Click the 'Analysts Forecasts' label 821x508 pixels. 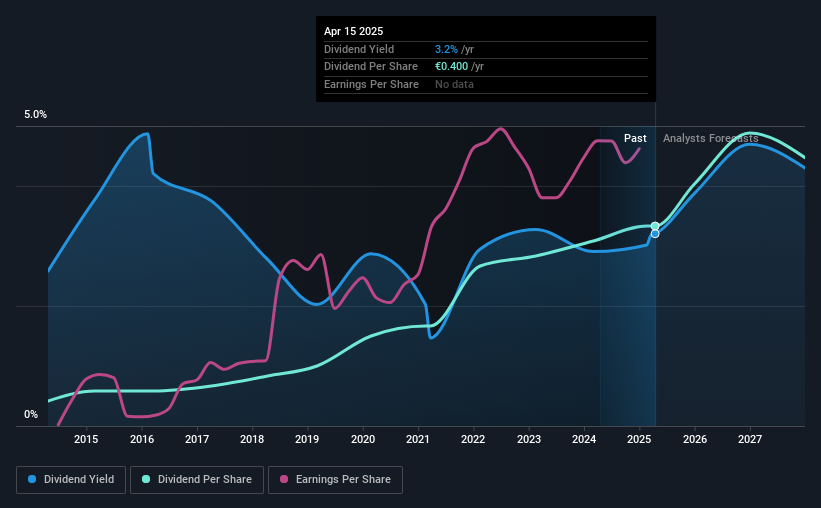click(711, 138)
